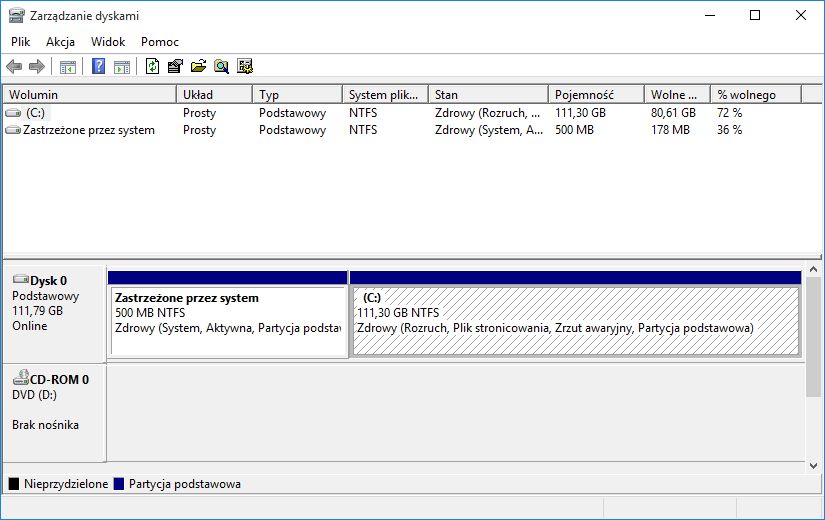Image resolution: width=825 pixels, height=520 pixels.
Task: Click the blue Partycja podstawowa legend swatch
Action: point(119,484)
